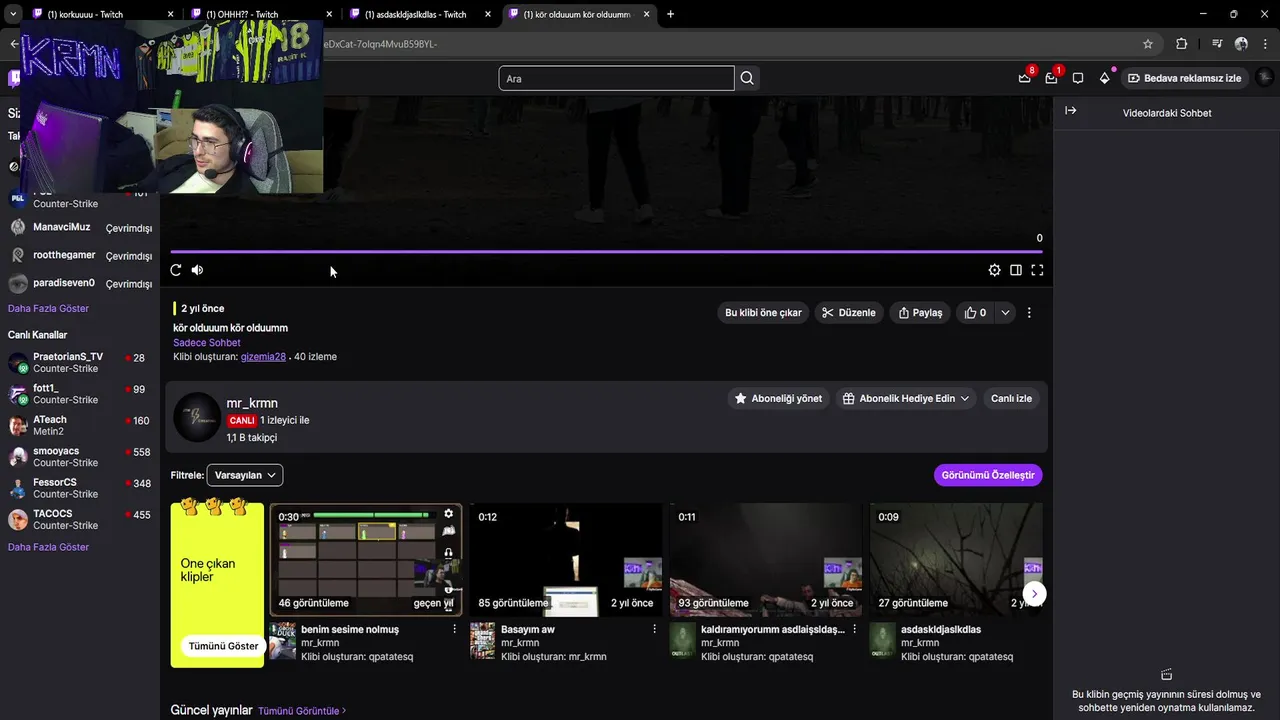Like the clip with thumbs-up button

[975, 313]
